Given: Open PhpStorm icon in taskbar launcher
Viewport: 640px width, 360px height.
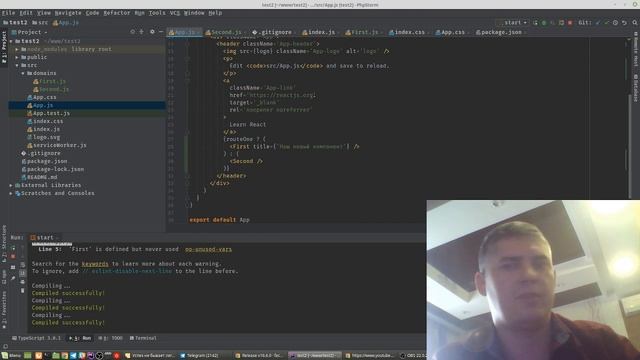Looking at the screenshot, I should (91, 356).
